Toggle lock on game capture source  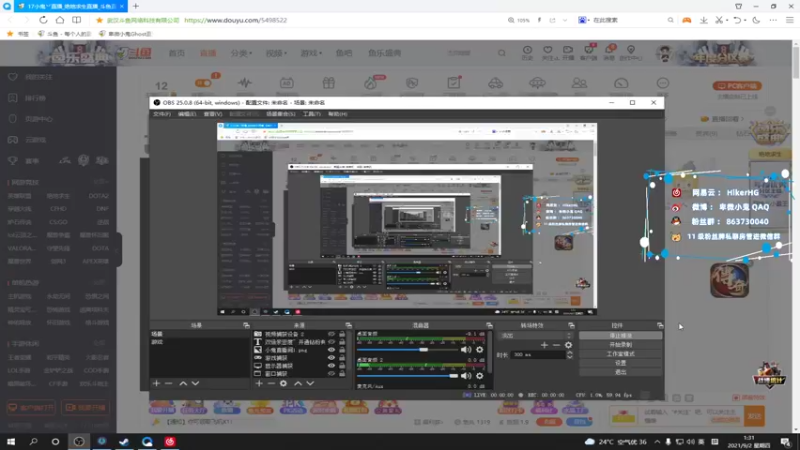(342, 358)
